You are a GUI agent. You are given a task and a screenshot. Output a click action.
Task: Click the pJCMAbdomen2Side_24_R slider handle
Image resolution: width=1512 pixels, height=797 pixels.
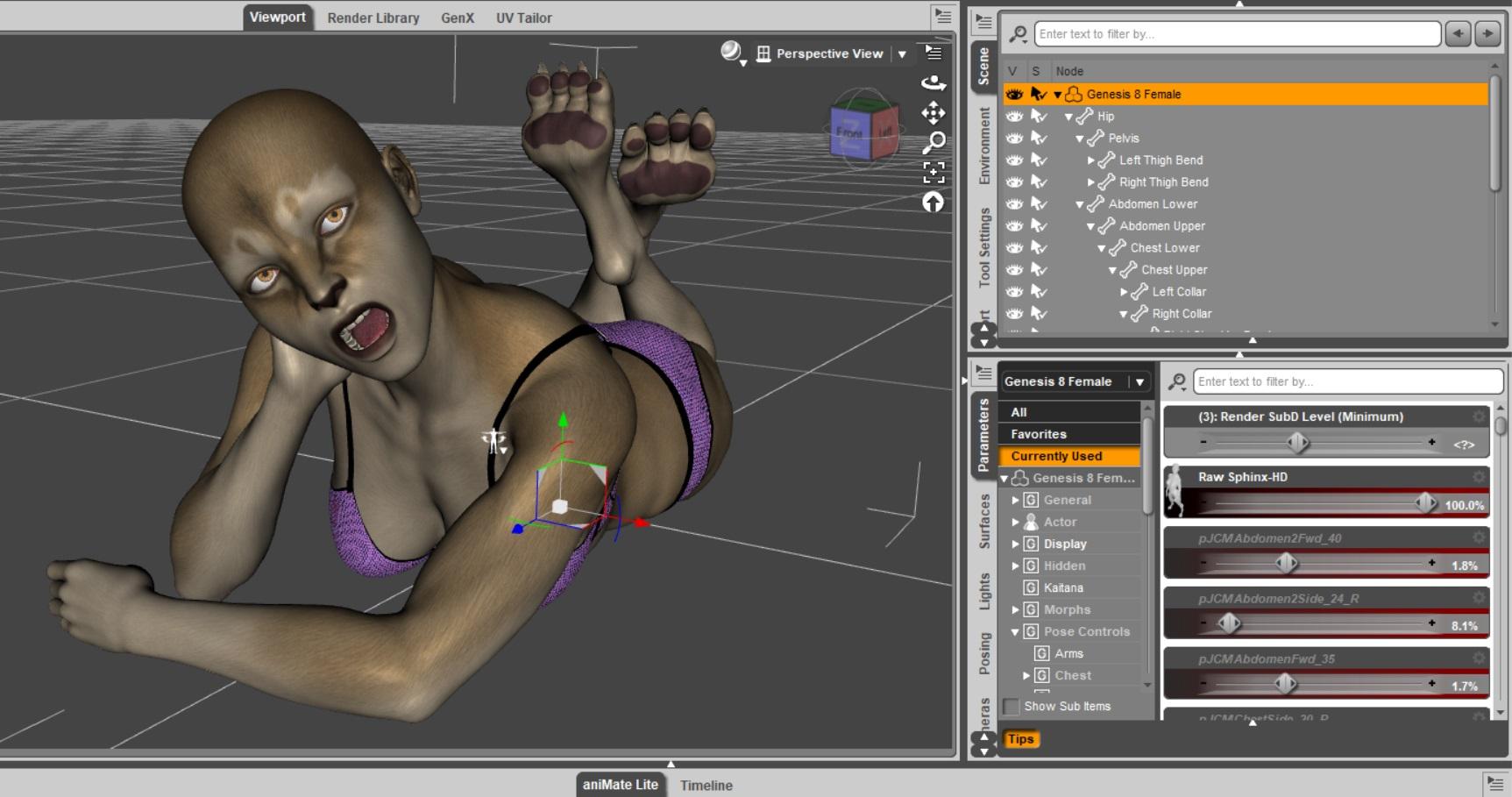(1229, 623)
